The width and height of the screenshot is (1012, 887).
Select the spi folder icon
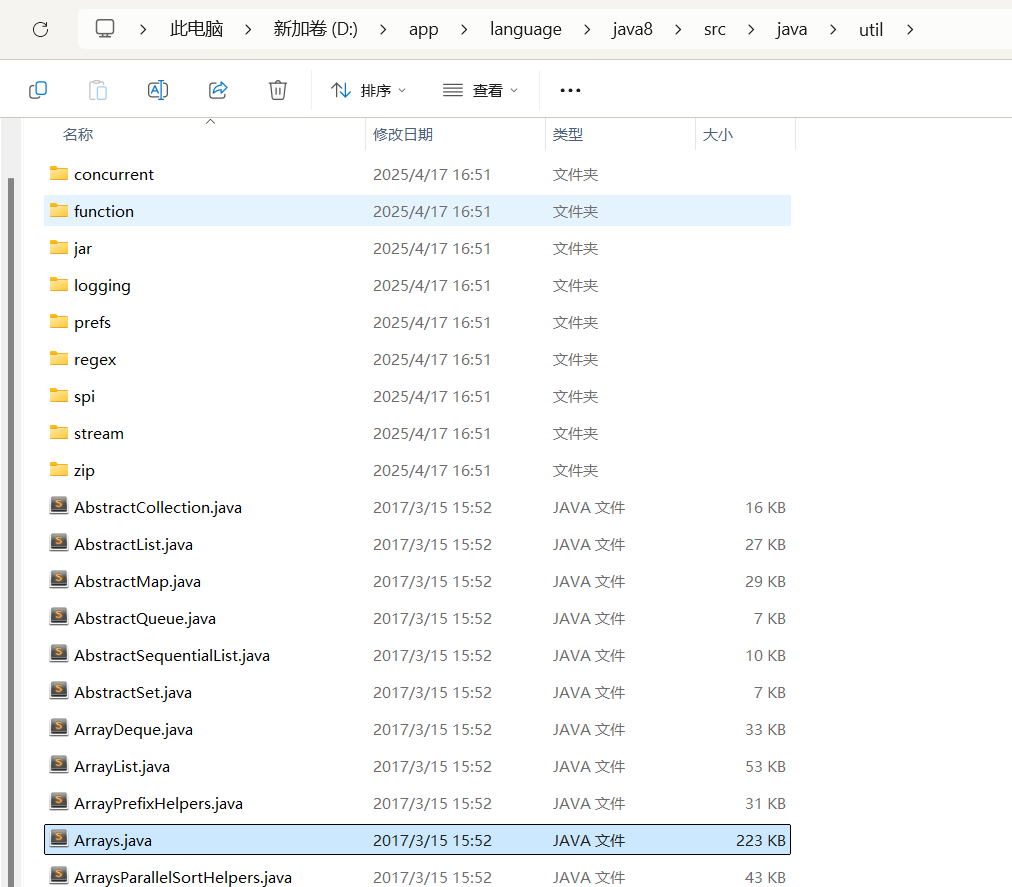pos(59,395)
